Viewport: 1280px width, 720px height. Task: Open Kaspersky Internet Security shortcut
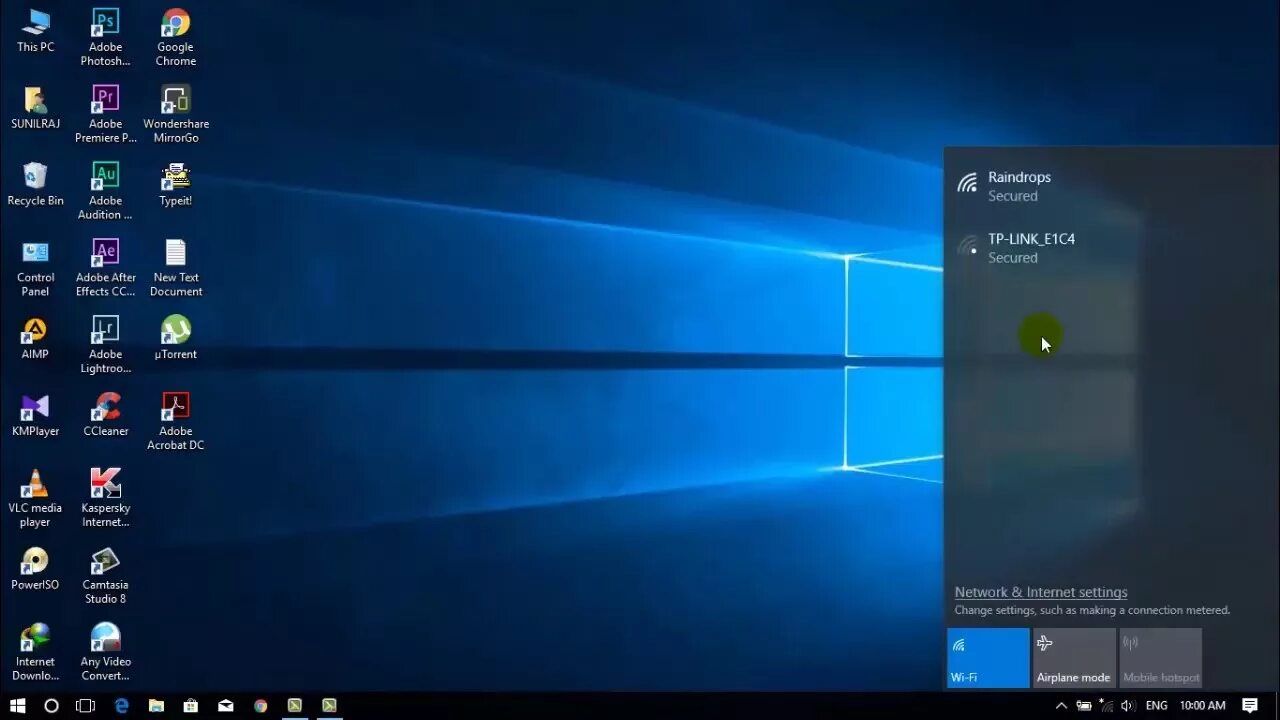click(105, 499)
